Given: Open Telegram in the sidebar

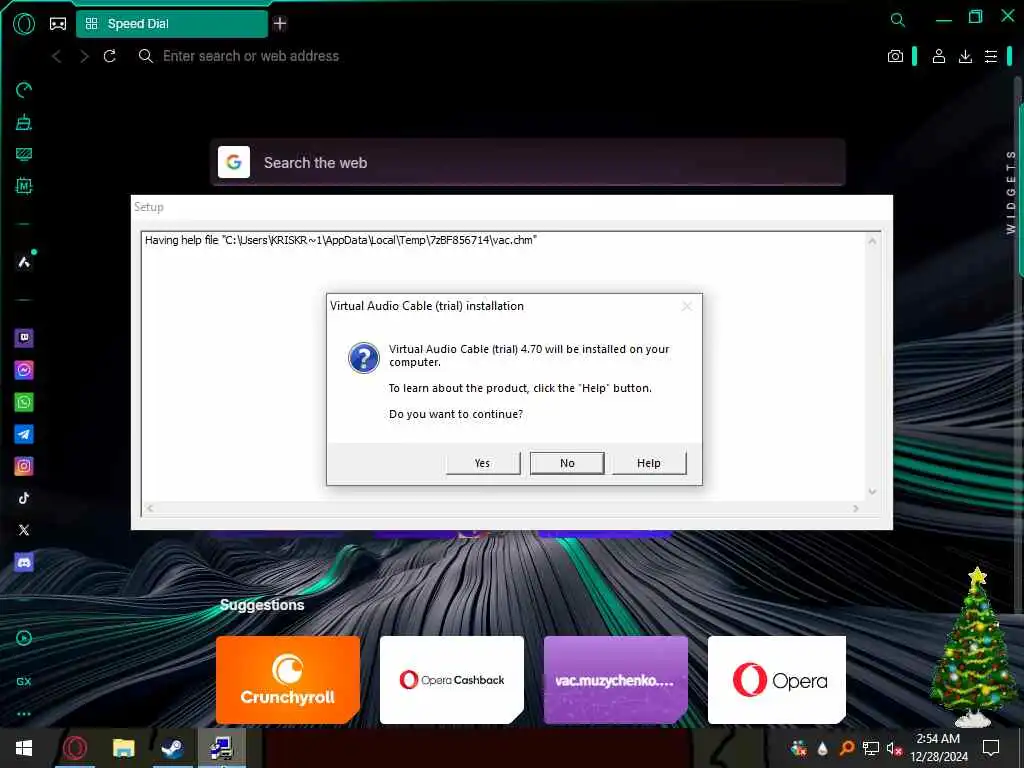Looking at the screenshot, I should click(x=24, y=434).
